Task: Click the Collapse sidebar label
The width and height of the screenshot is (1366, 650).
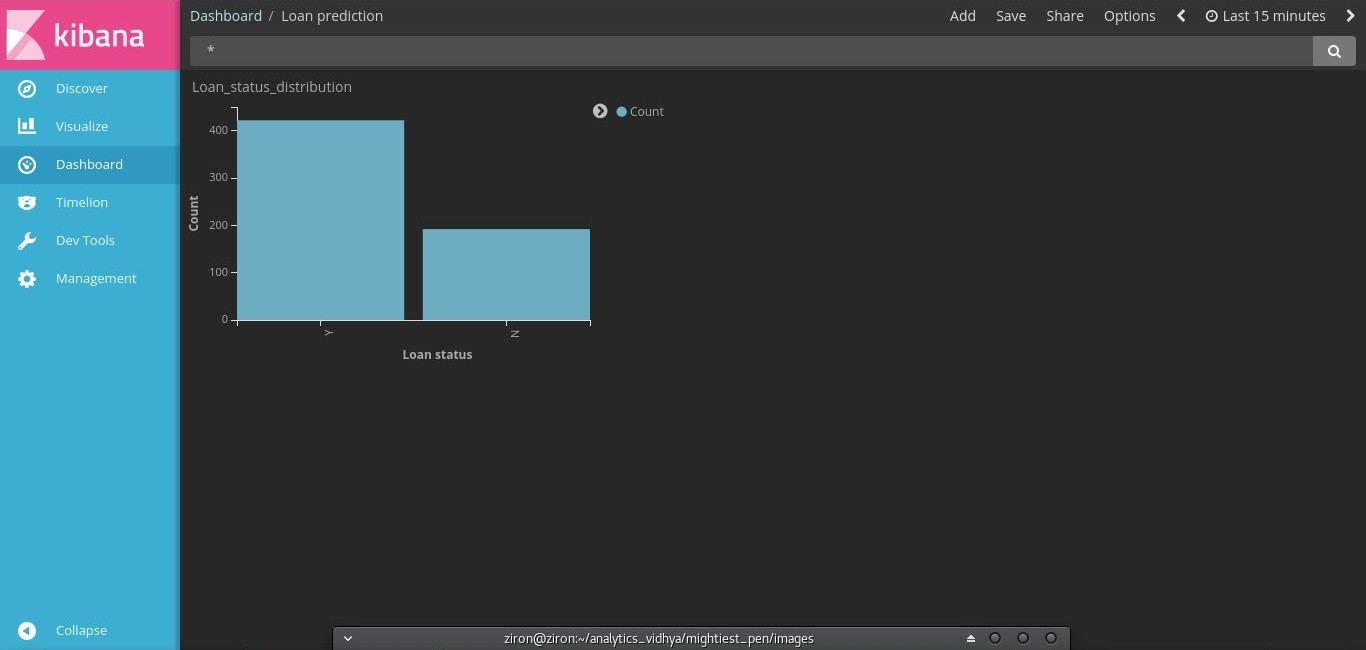Action: 82,631
